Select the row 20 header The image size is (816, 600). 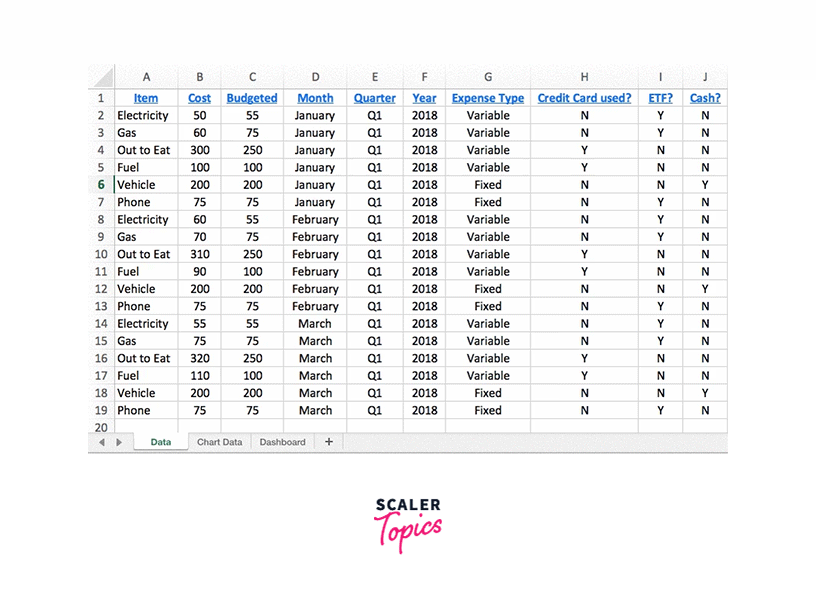[100, 427]
